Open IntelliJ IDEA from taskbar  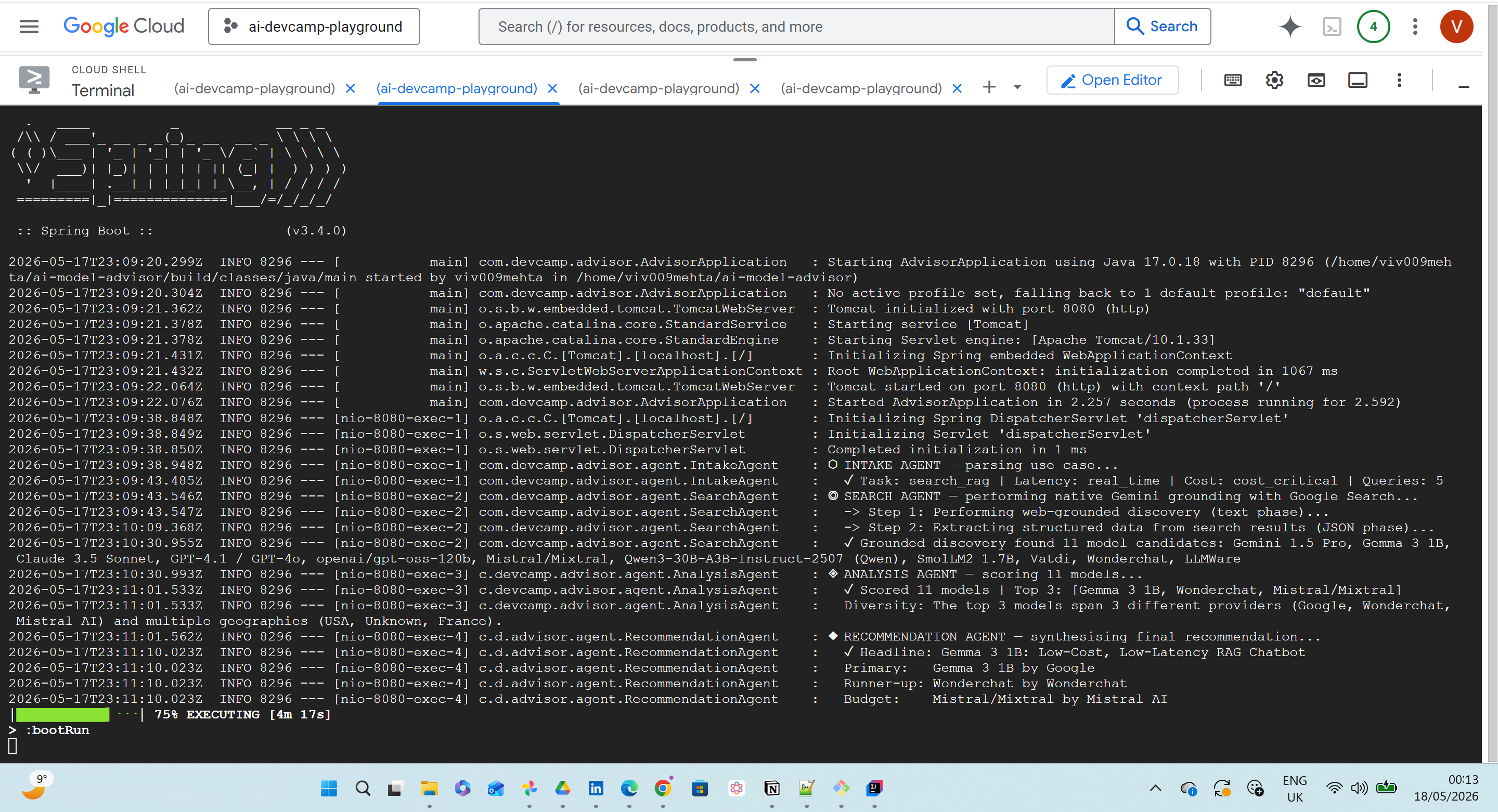tap(874, 788)
